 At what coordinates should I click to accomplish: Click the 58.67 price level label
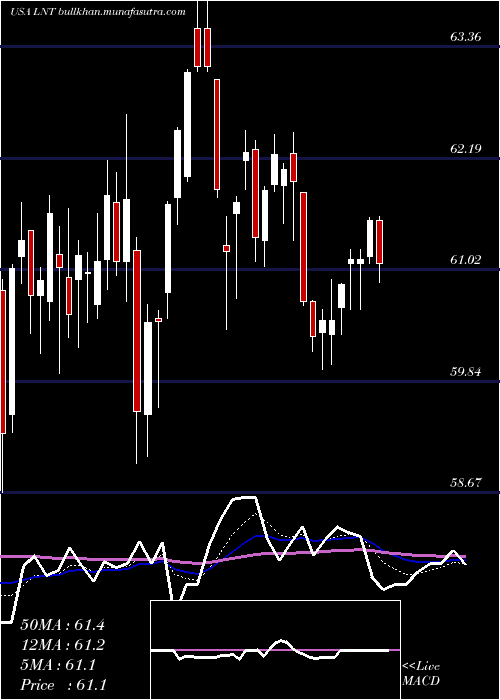pyautogui.click(x=466, y=482)
